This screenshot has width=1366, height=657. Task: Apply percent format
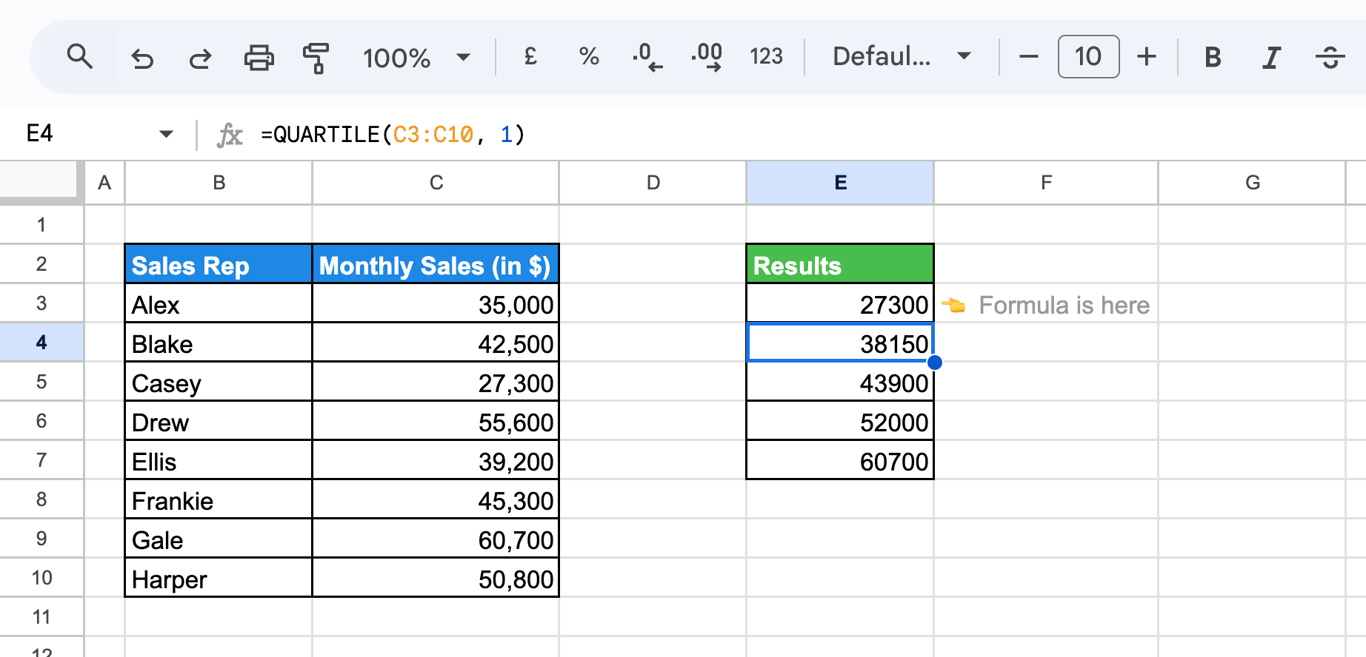point(589,57)
